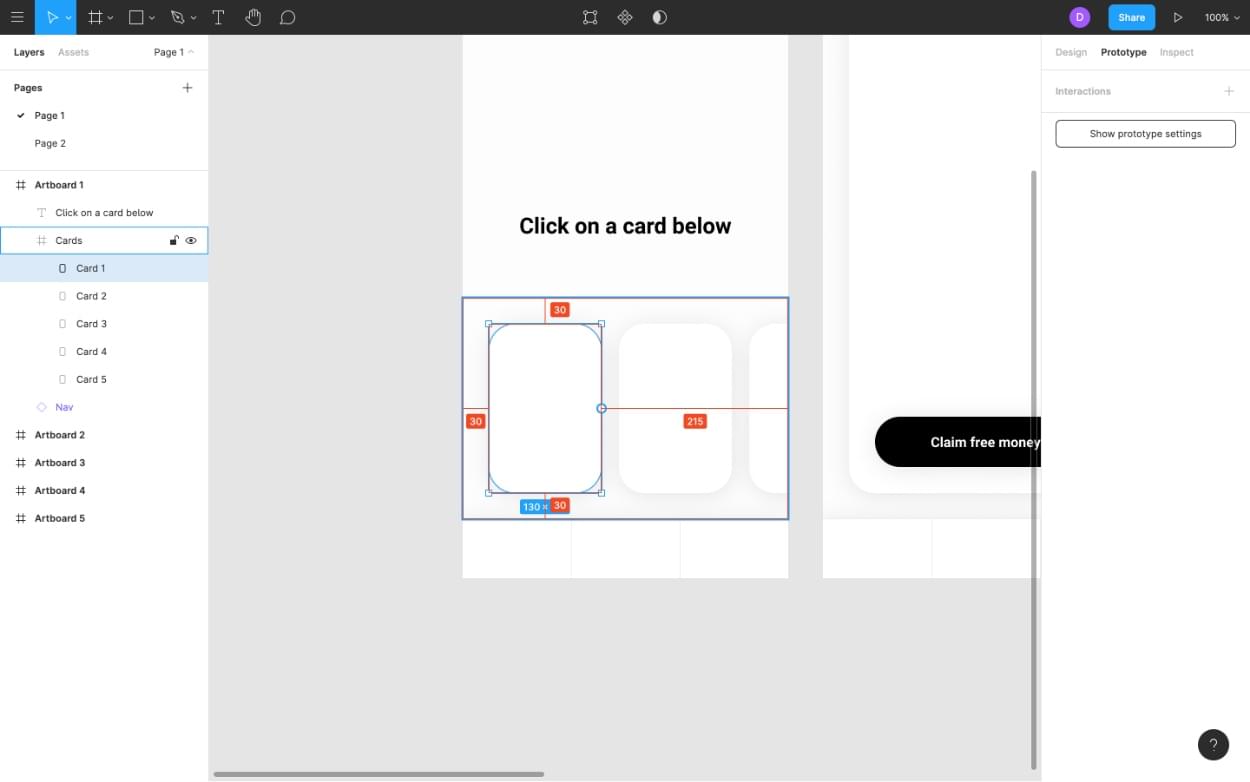Collapse the Page 1 pages dropdown
This screenshot has height=782, width=1250.
tap(174, 52)
